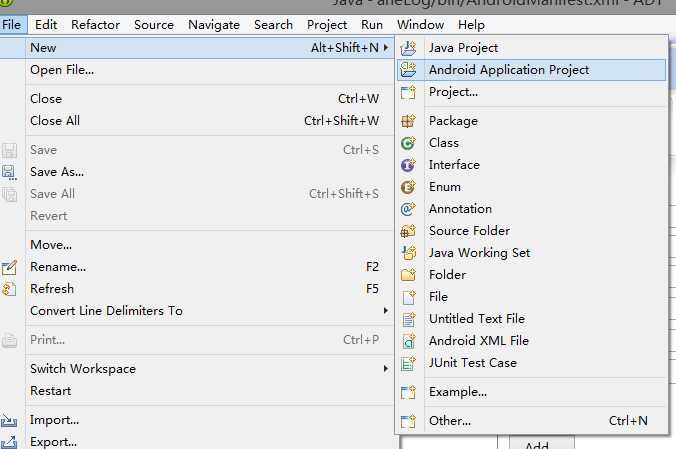Select Restart in the File menu

(197, 391)
